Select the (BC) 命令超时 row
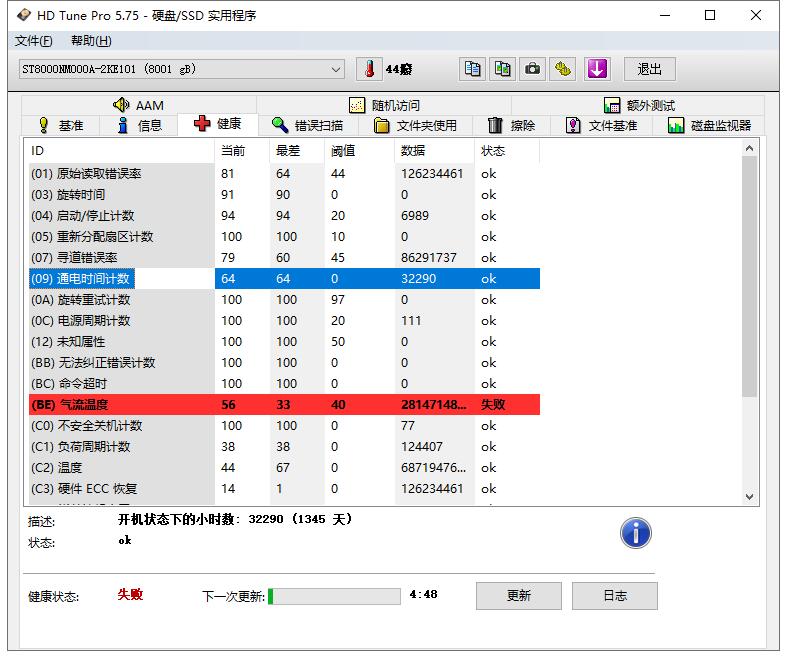Image resolution: width=787 pixels, height=658 pixels. click(284, 384)
